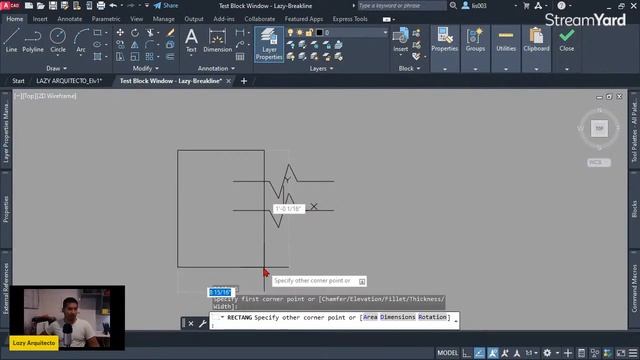Expand the Modify panel

(x=146, y=69)
